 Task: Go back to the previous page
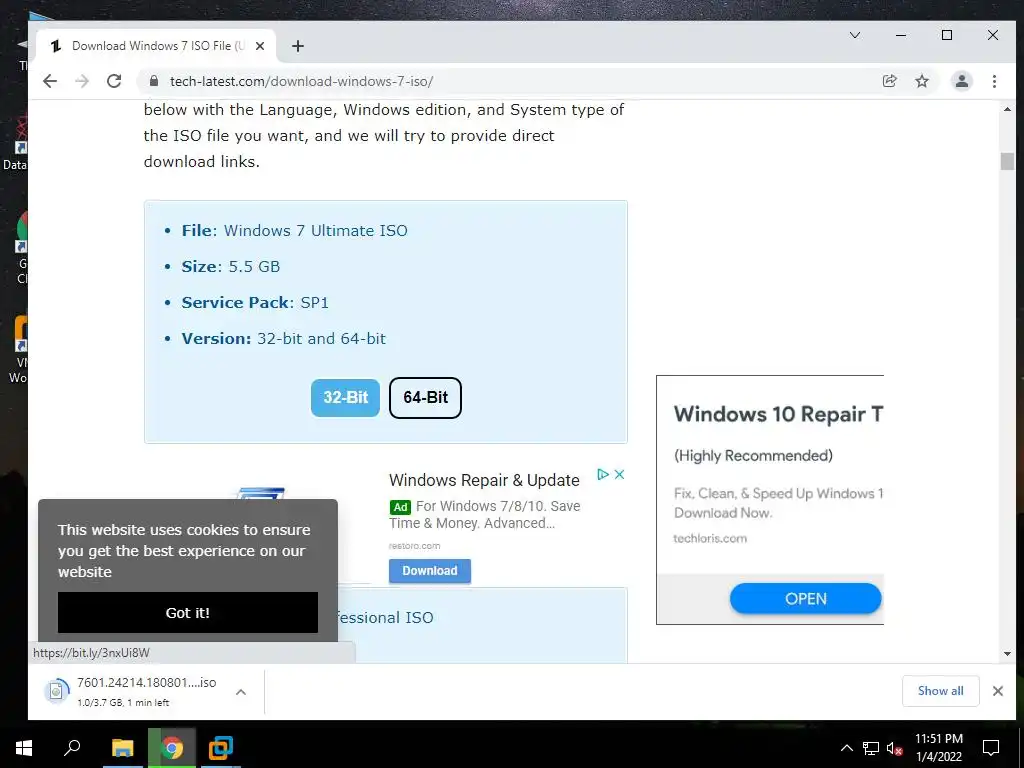(50, 81)
